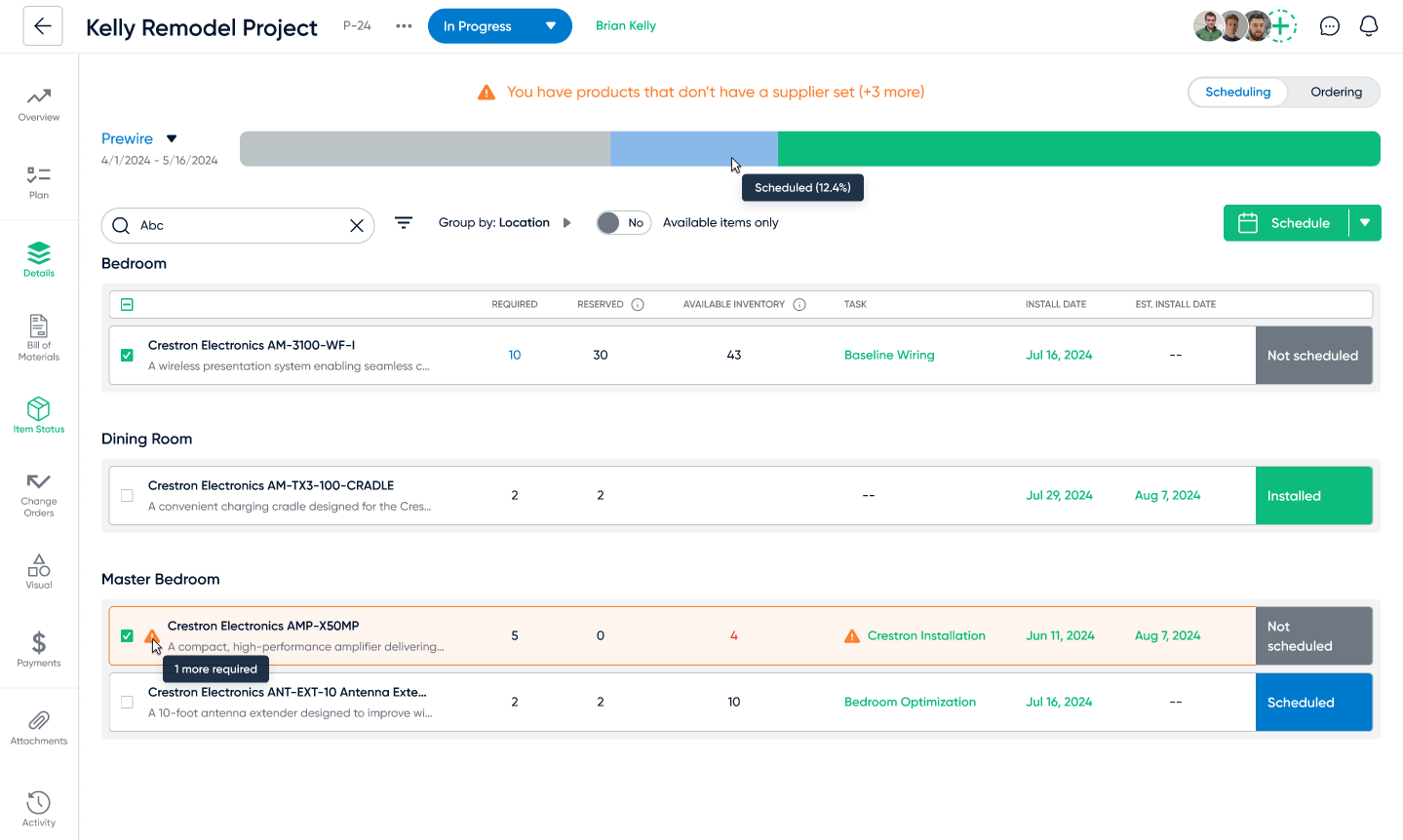
Task: Click the filter lines icon
Action: point(404,223)
